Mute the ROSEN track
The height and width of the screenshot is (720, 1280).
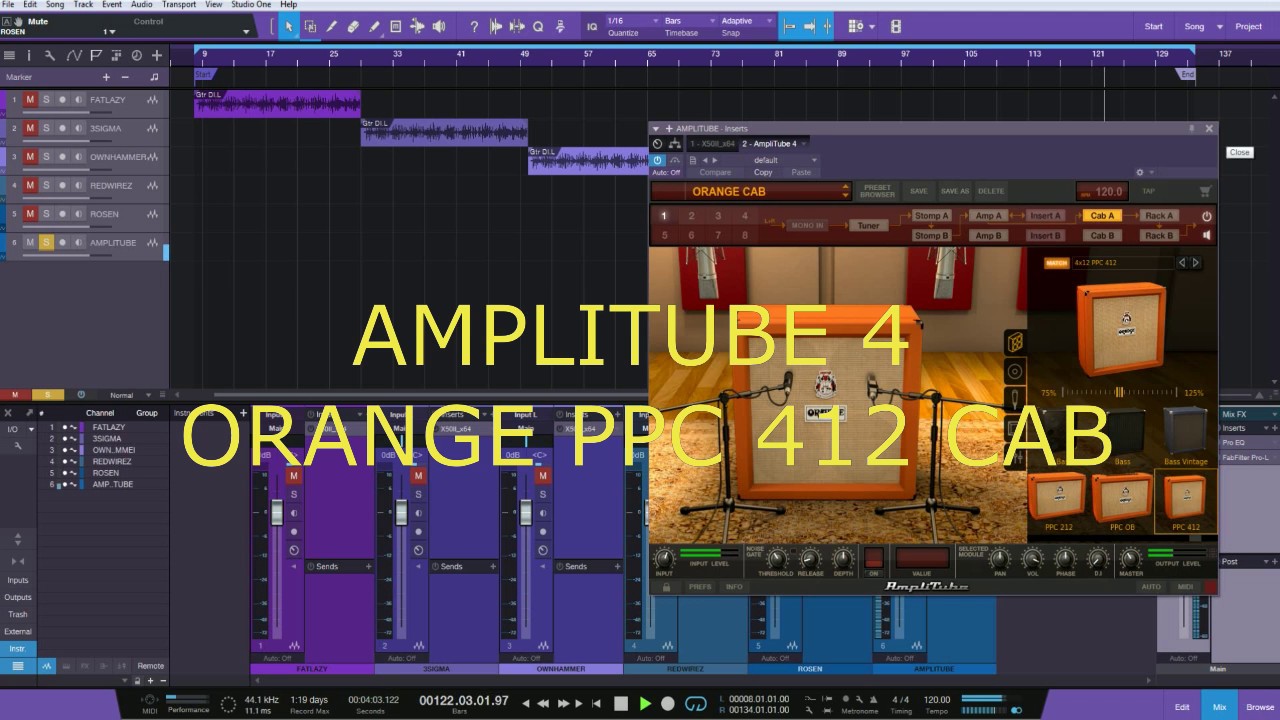pyautogui.click(x=30, y=214)
